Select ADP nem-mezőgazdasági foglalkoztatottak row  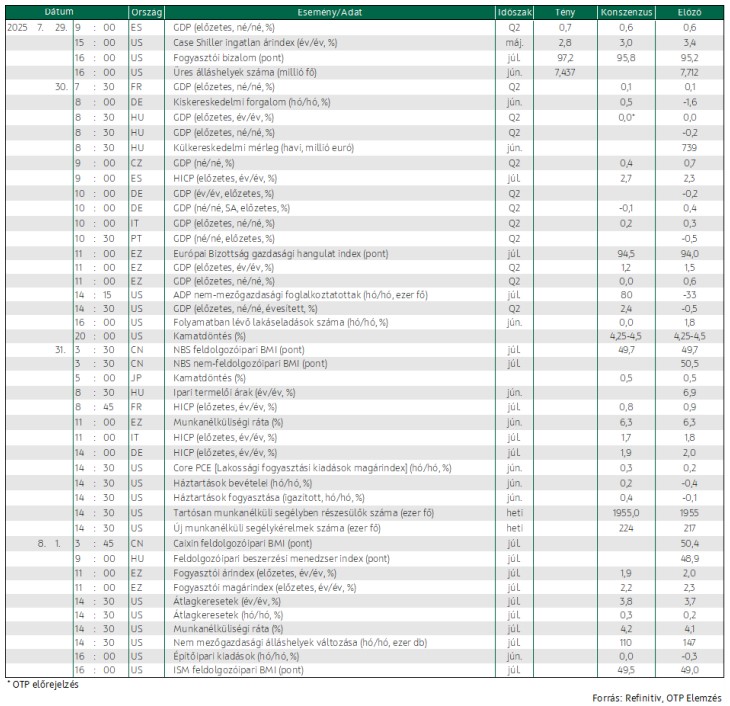click(365, 295)
